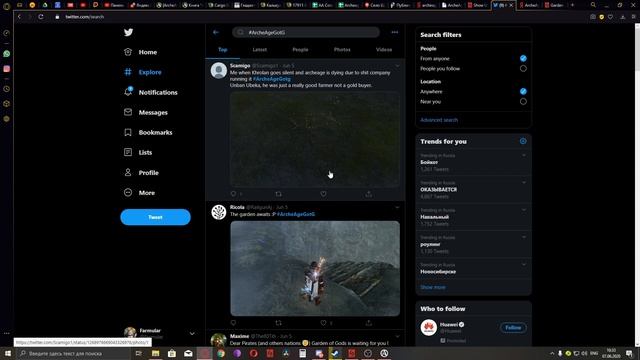The image size is (640, 360).
Task: Expand options for the Навальный trend
Action: click(x=524, y=210)
